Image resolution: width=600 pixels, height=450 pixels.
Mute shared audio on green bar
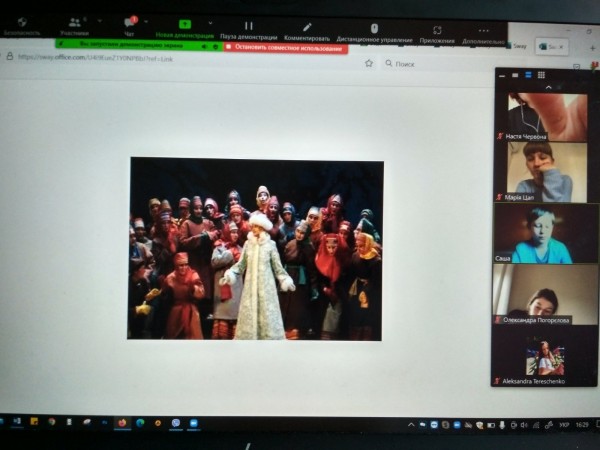(x=205, y=46)
